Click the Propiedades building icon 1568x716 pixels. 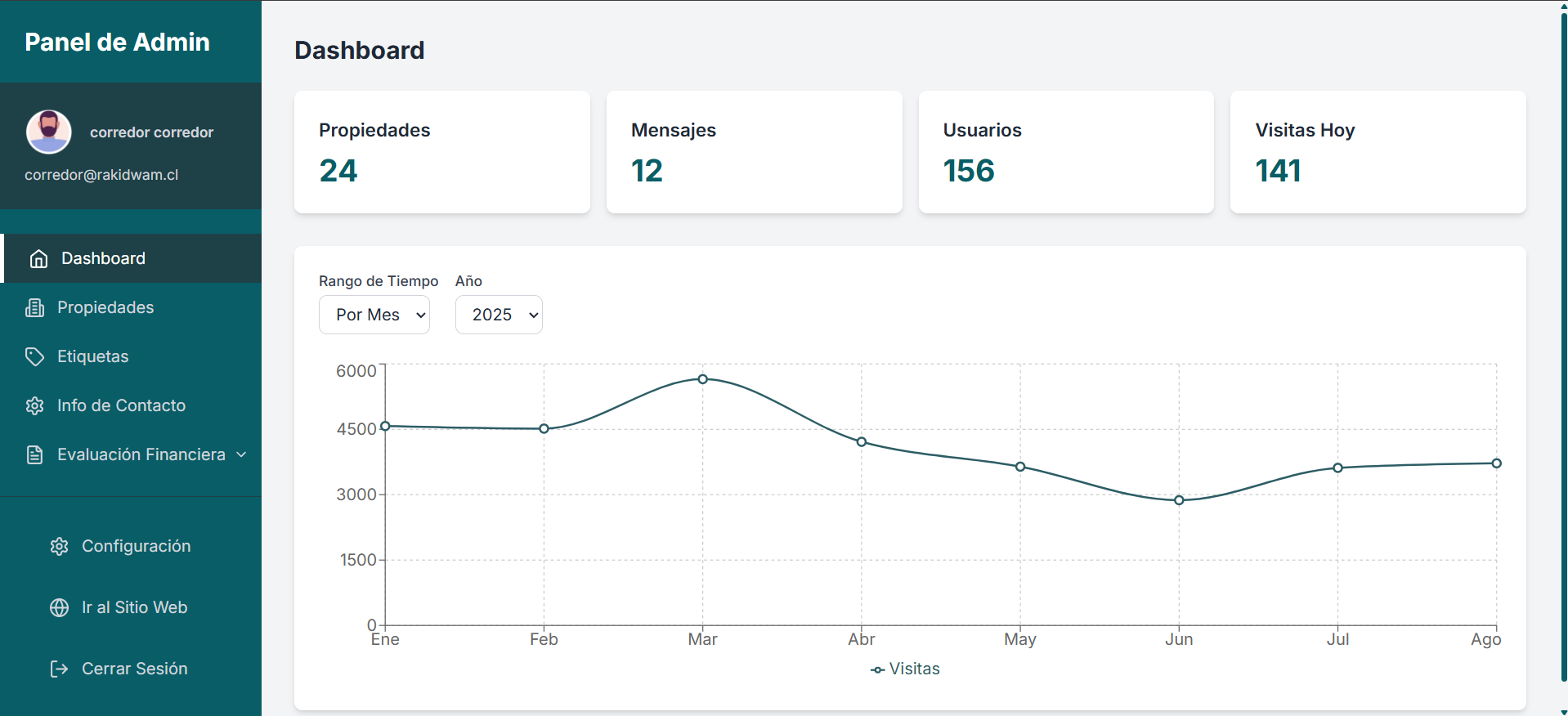click(x=34, y=308)
